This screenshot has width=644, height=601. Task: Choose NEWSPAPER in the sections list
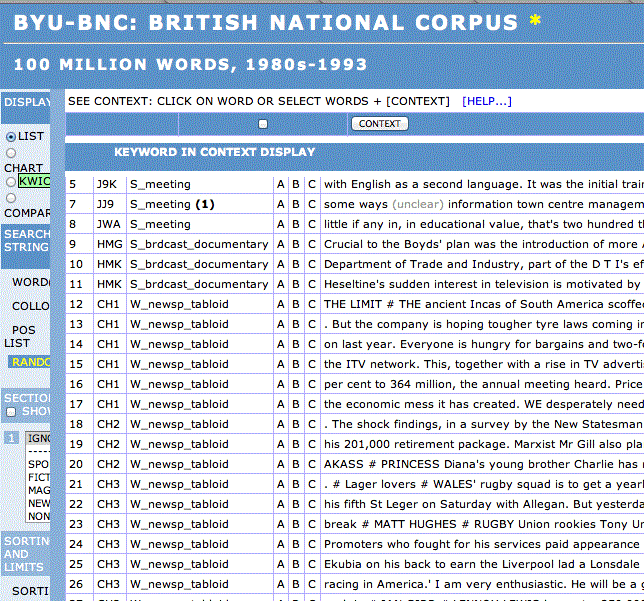(38, 504)
